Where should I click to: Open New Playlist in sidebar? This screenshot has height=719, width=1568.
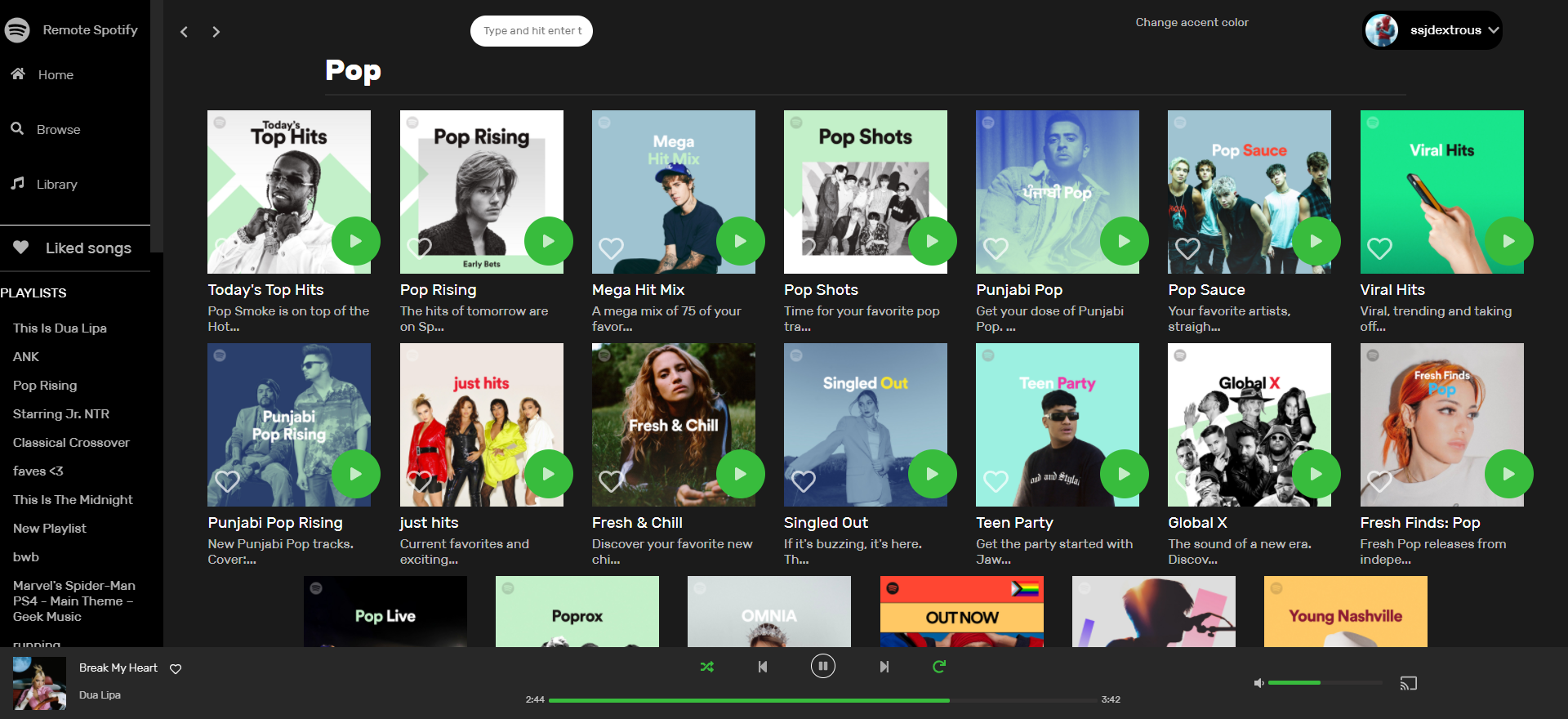pyautogui.click(x=49, y=528)
